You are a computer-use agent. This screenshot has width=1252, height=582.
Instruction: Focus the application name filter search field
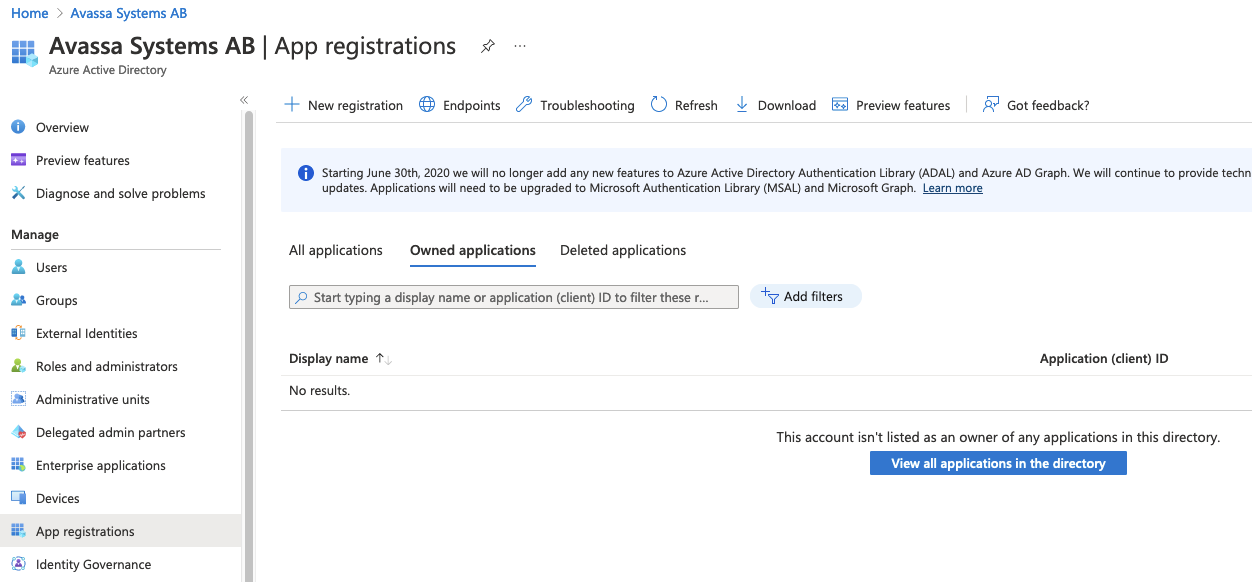514,297
